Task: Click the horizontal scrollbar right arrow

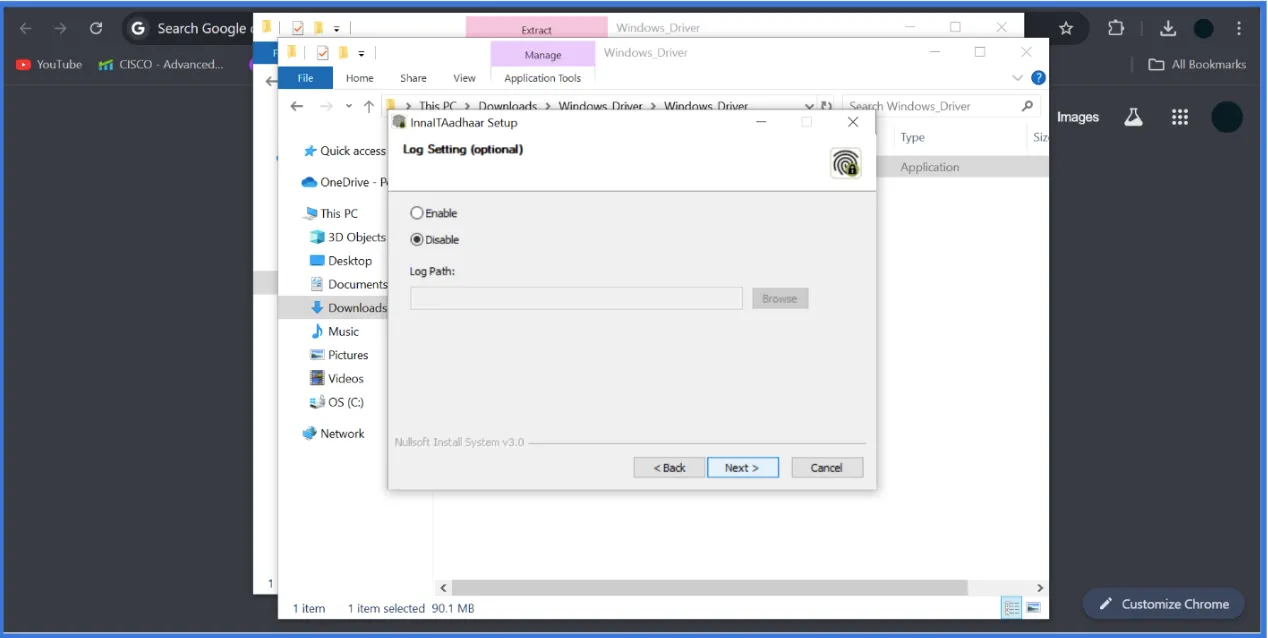Action: (x=1040, y=588)
